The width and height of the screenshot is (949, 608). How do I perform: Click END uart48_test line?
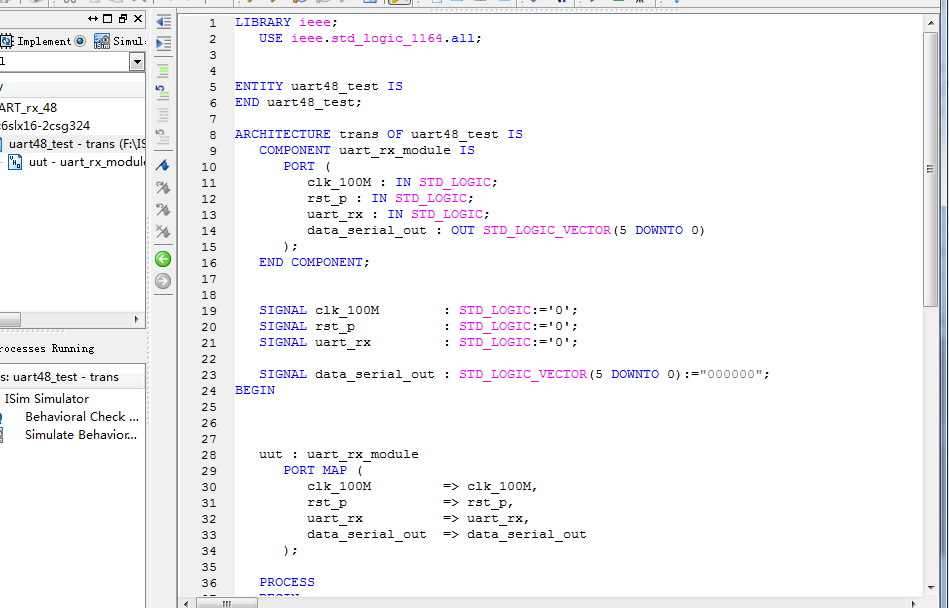click(x=298, y=102)
